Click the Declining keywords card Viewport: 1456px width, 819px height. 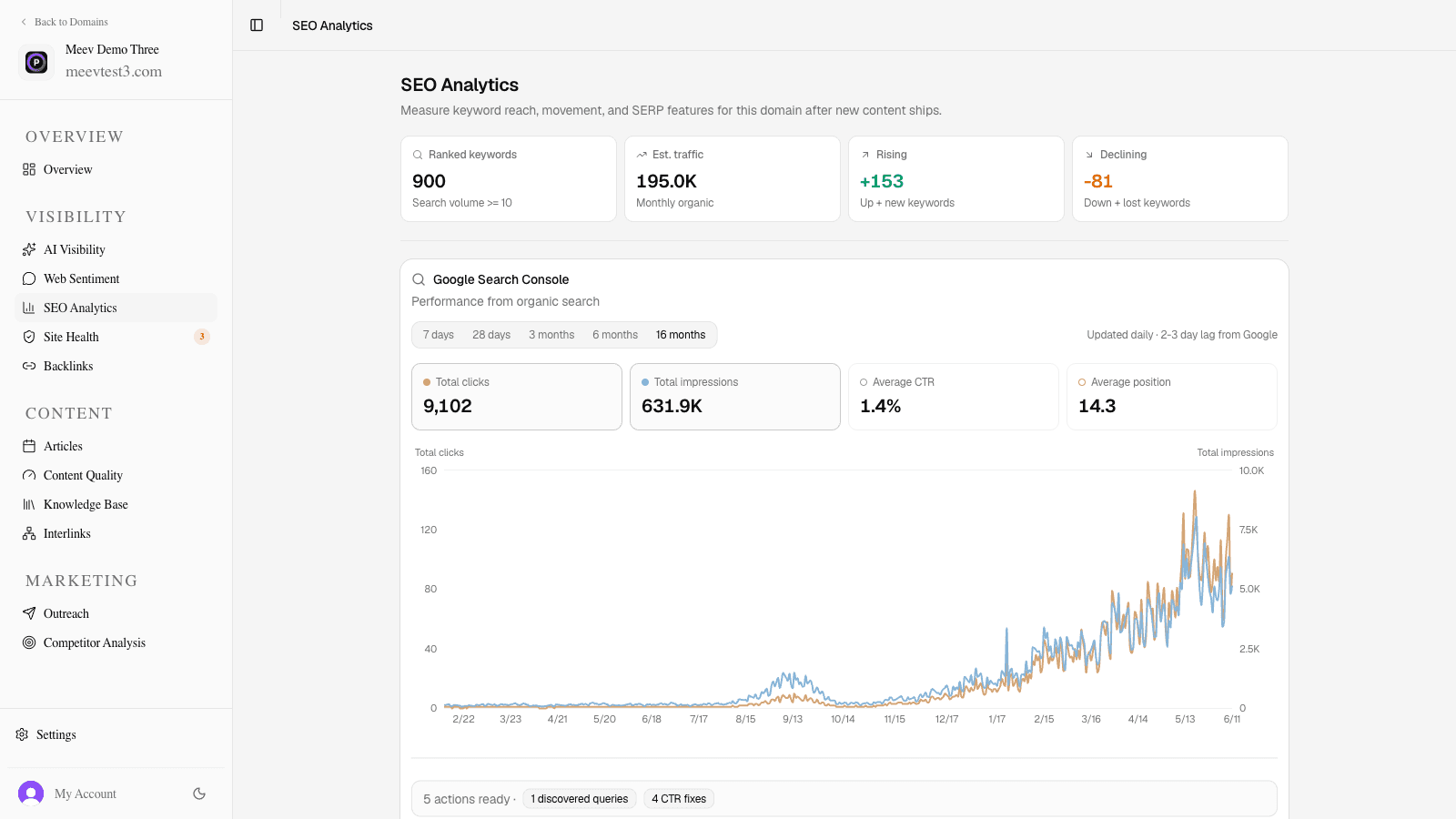click(1180, 178)
